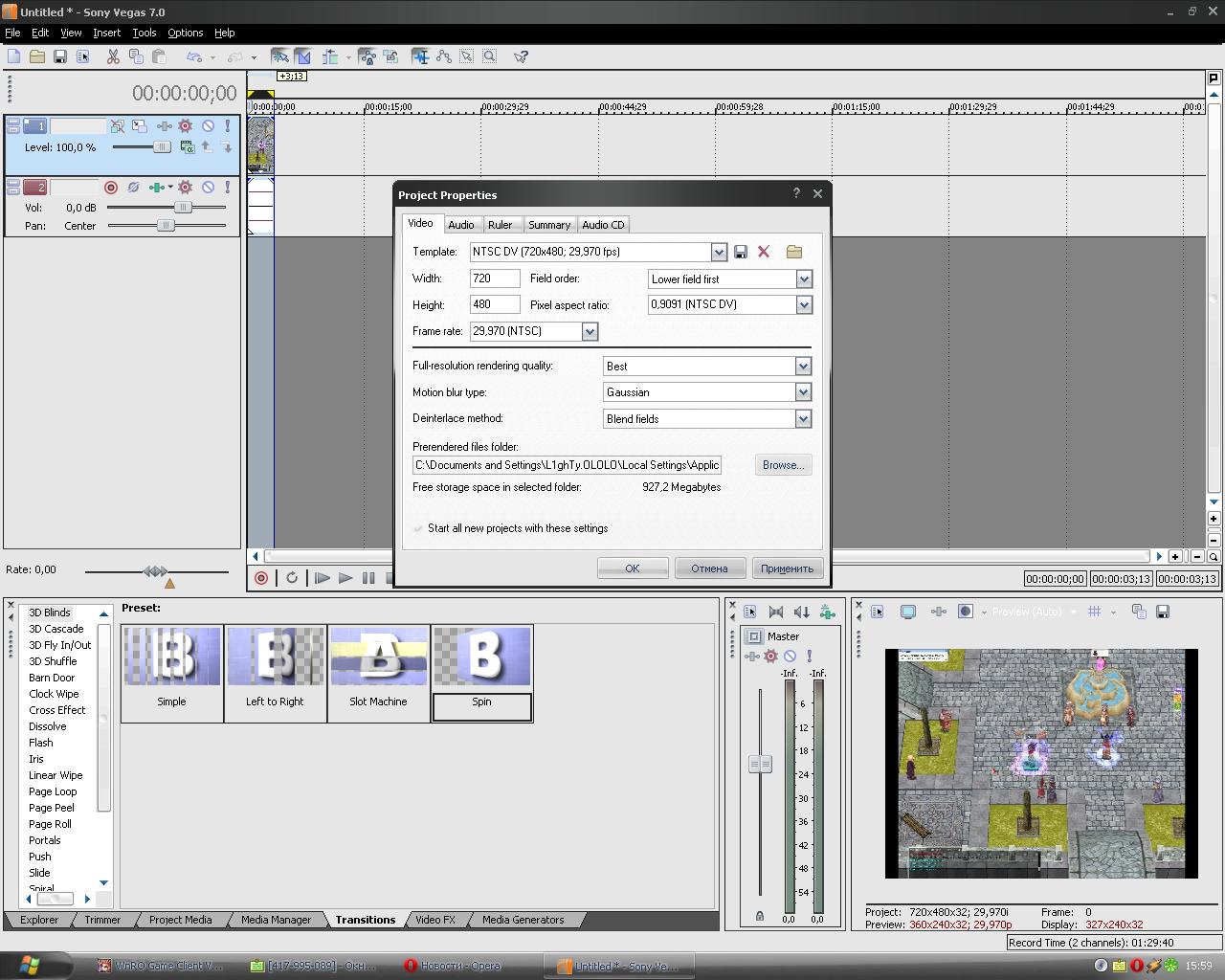Select the Zoom Edit tool magnifier icon
1225x980 pixels.
pos(489,57)
